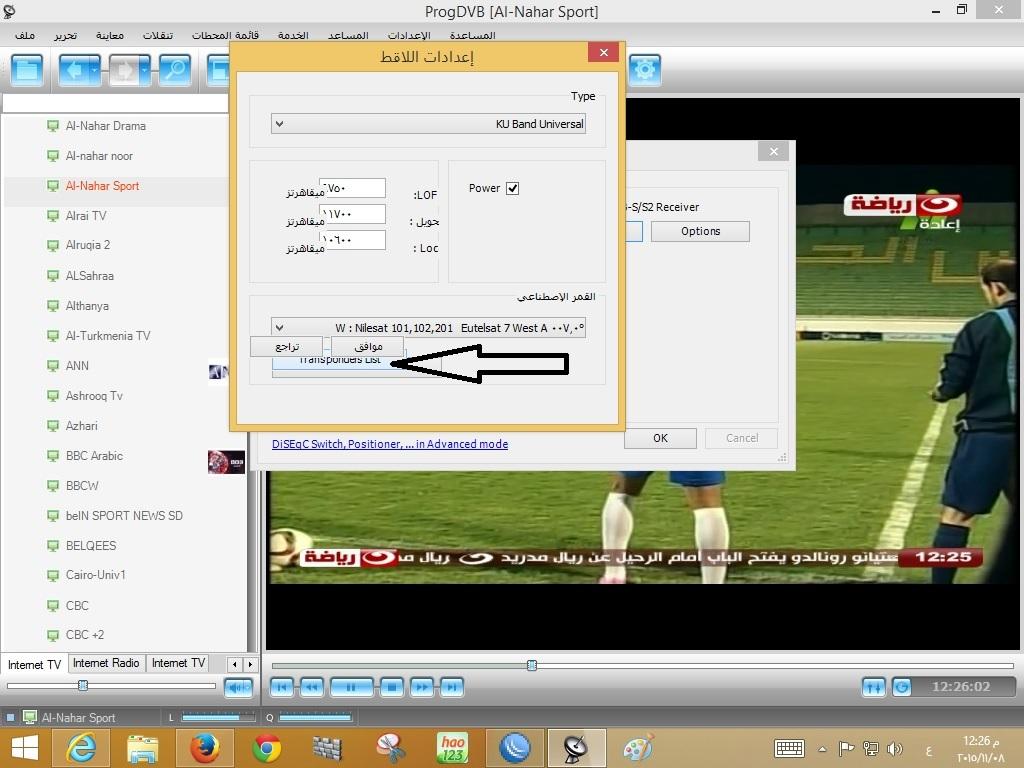
Task: Click the first LOF frequency field
Action: (353, 188)
